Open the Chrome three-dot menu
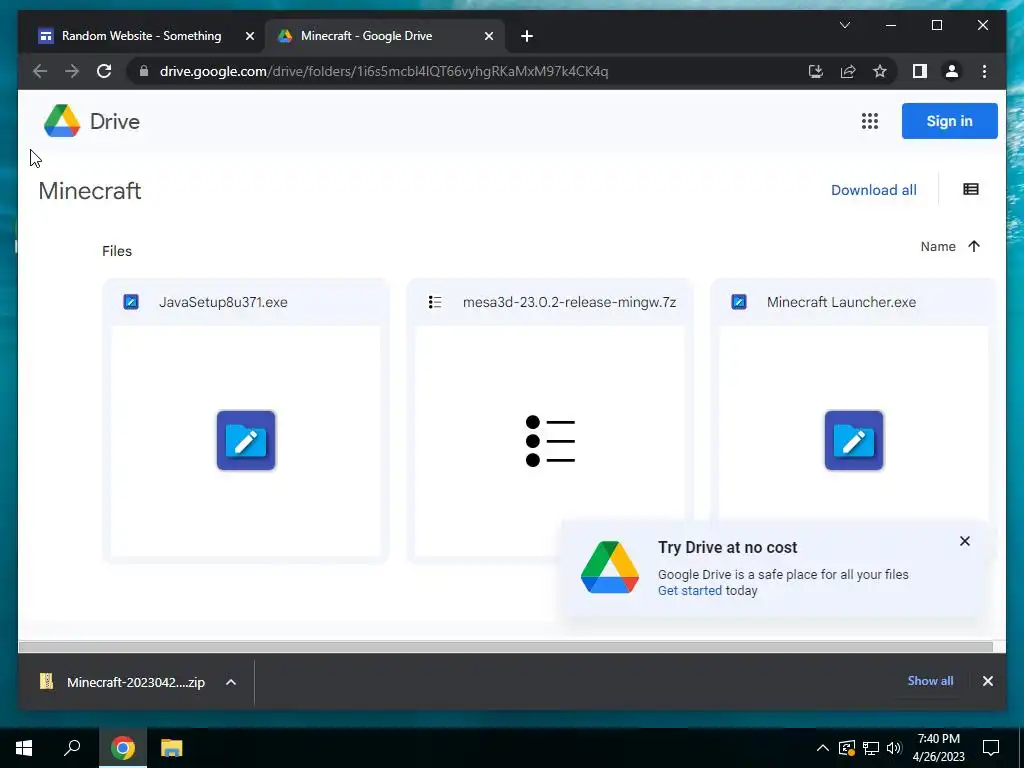Screen dimensions: 1024x768 984,71
